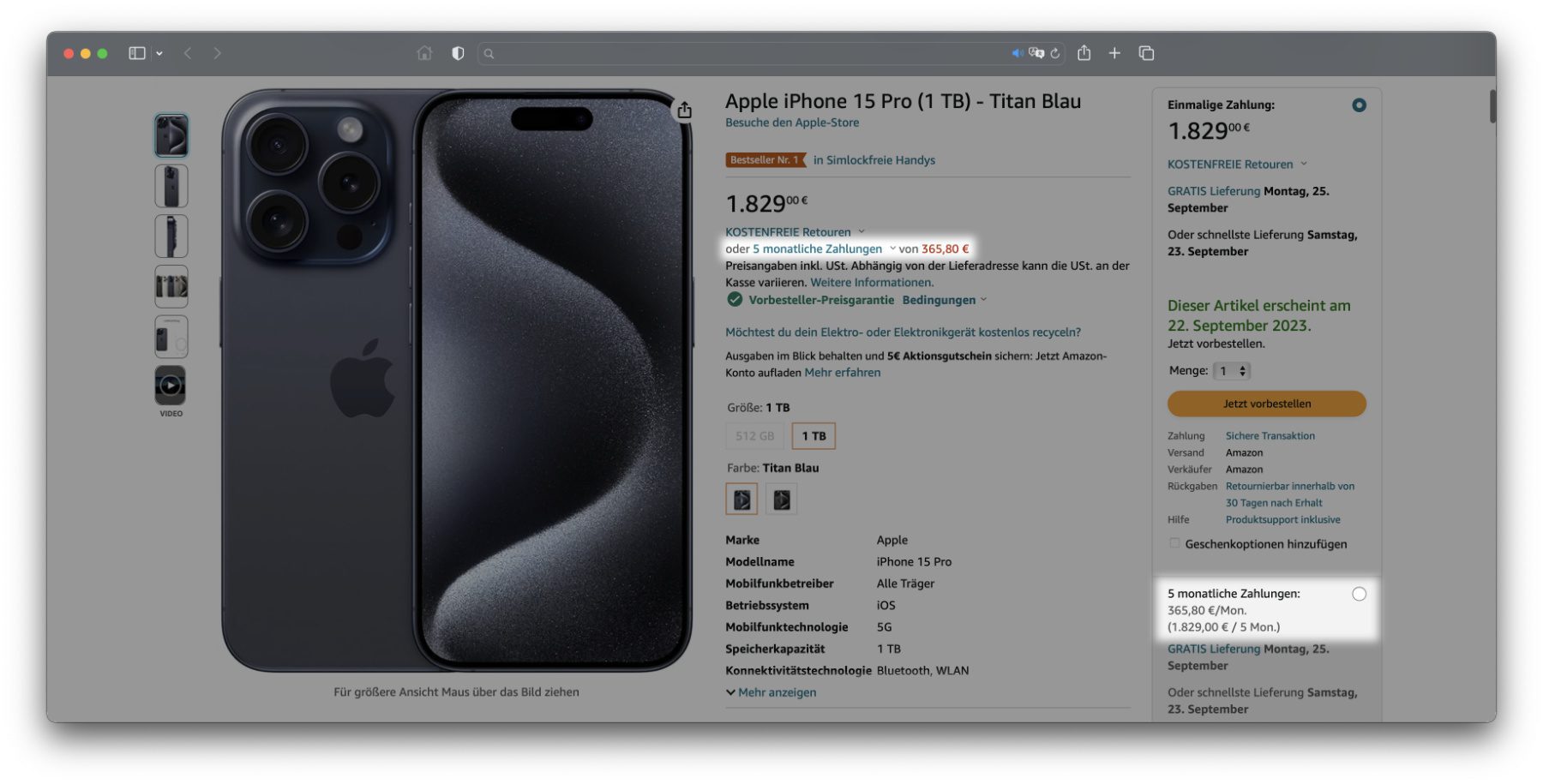Click share icon on product image

click(x=684, y=110)
